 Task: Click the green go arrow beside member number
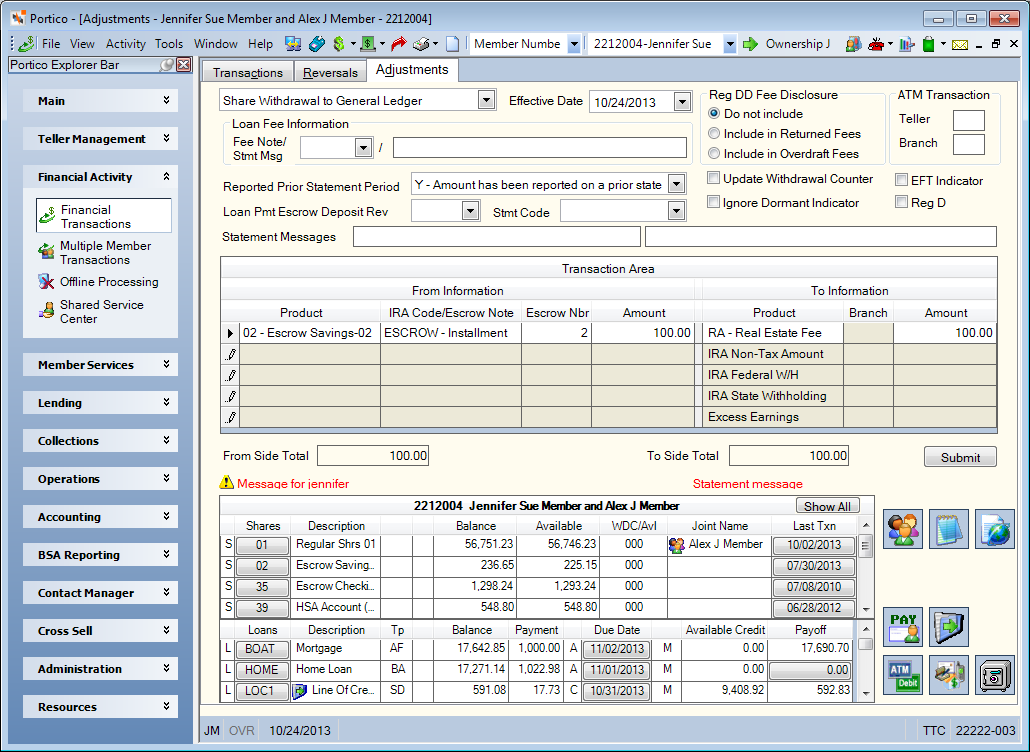click(750, 44)
